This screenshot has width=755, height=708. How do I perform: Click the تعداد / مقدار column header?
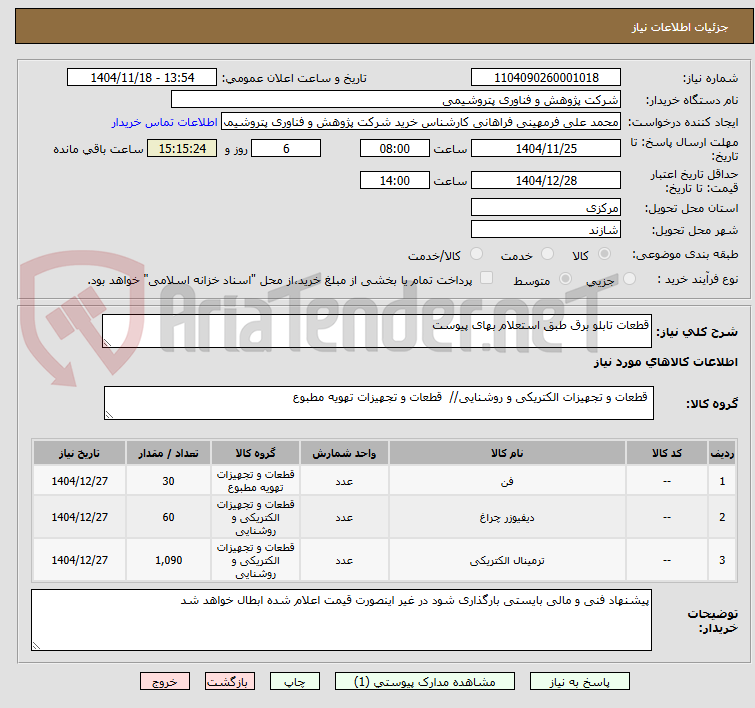click(168, 453)
